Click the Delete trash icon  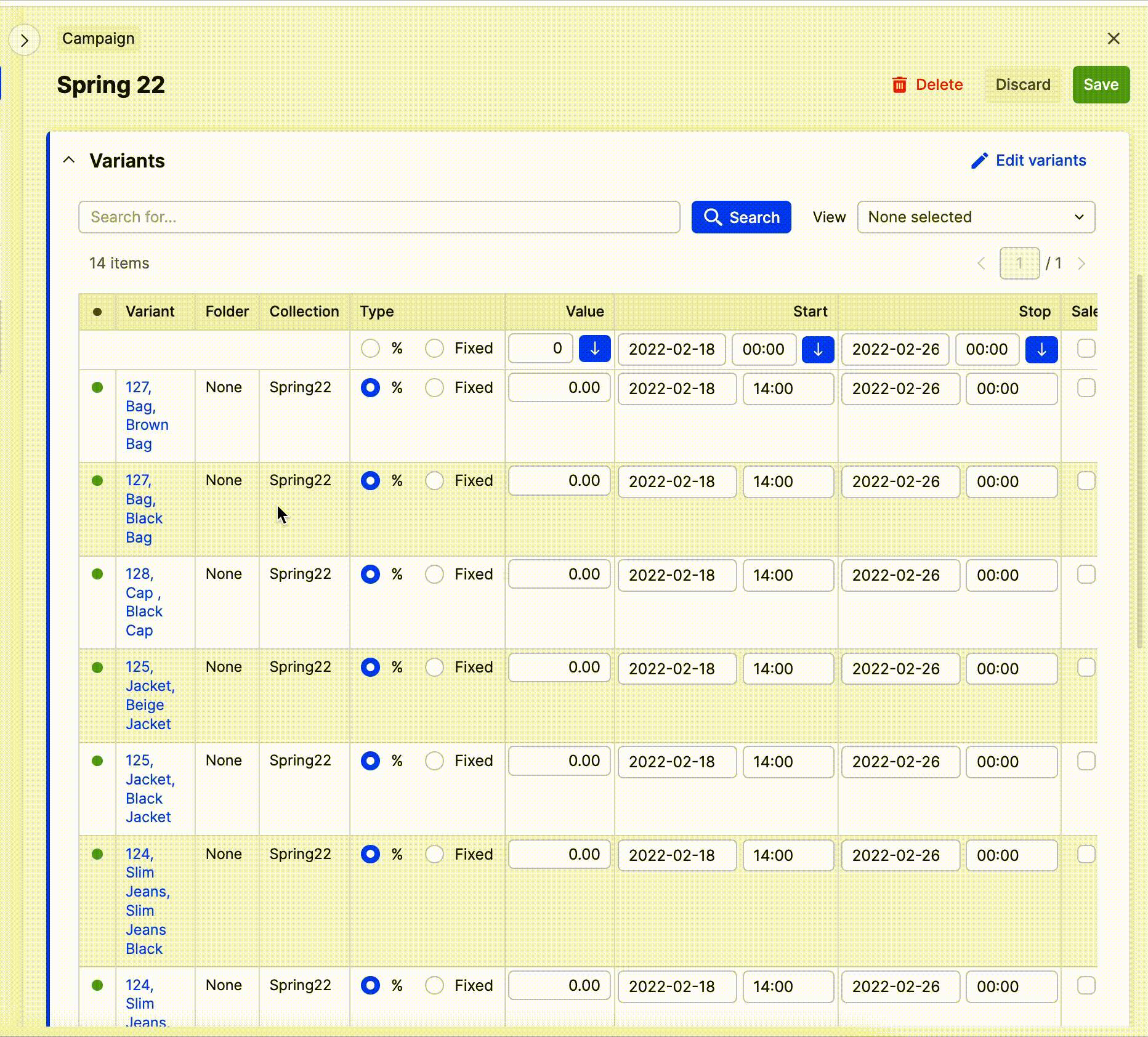coord(899,85)
